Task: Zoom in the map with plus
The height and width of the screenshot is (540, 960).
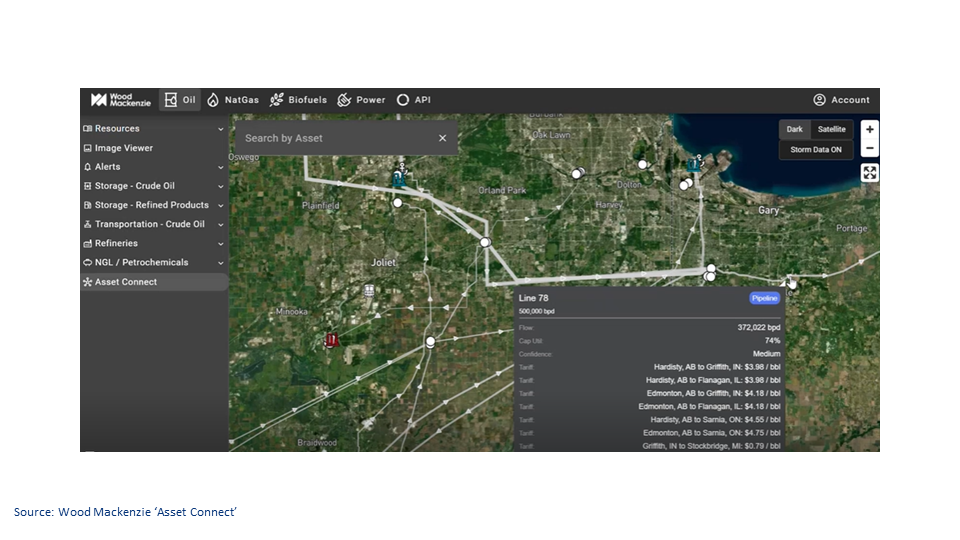Action: click(x=870, y=129)
